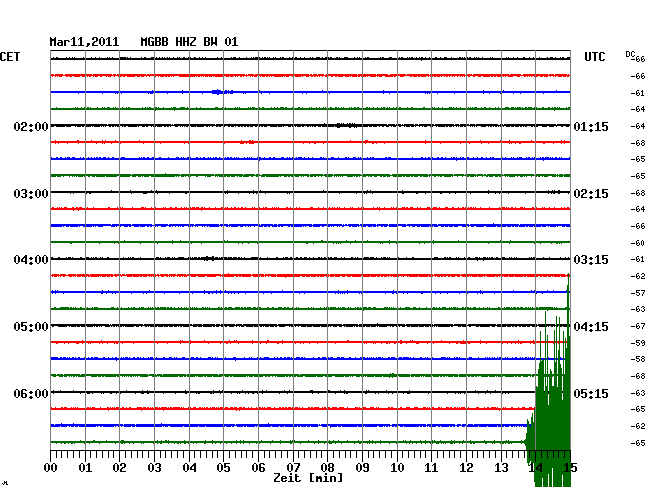Click the UTC timezone label
Viewport: 650px width, 494px height.
(594, 57)
